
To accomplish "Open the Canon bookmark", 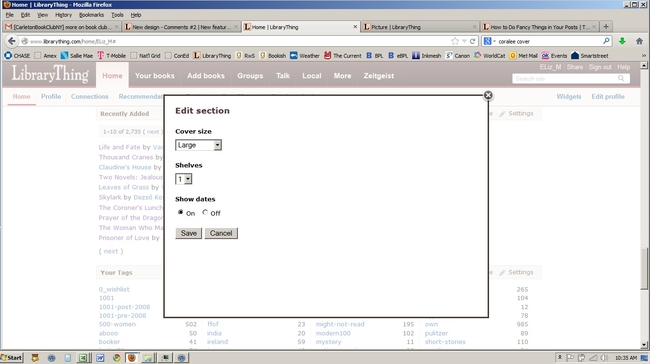I will 458,56.
